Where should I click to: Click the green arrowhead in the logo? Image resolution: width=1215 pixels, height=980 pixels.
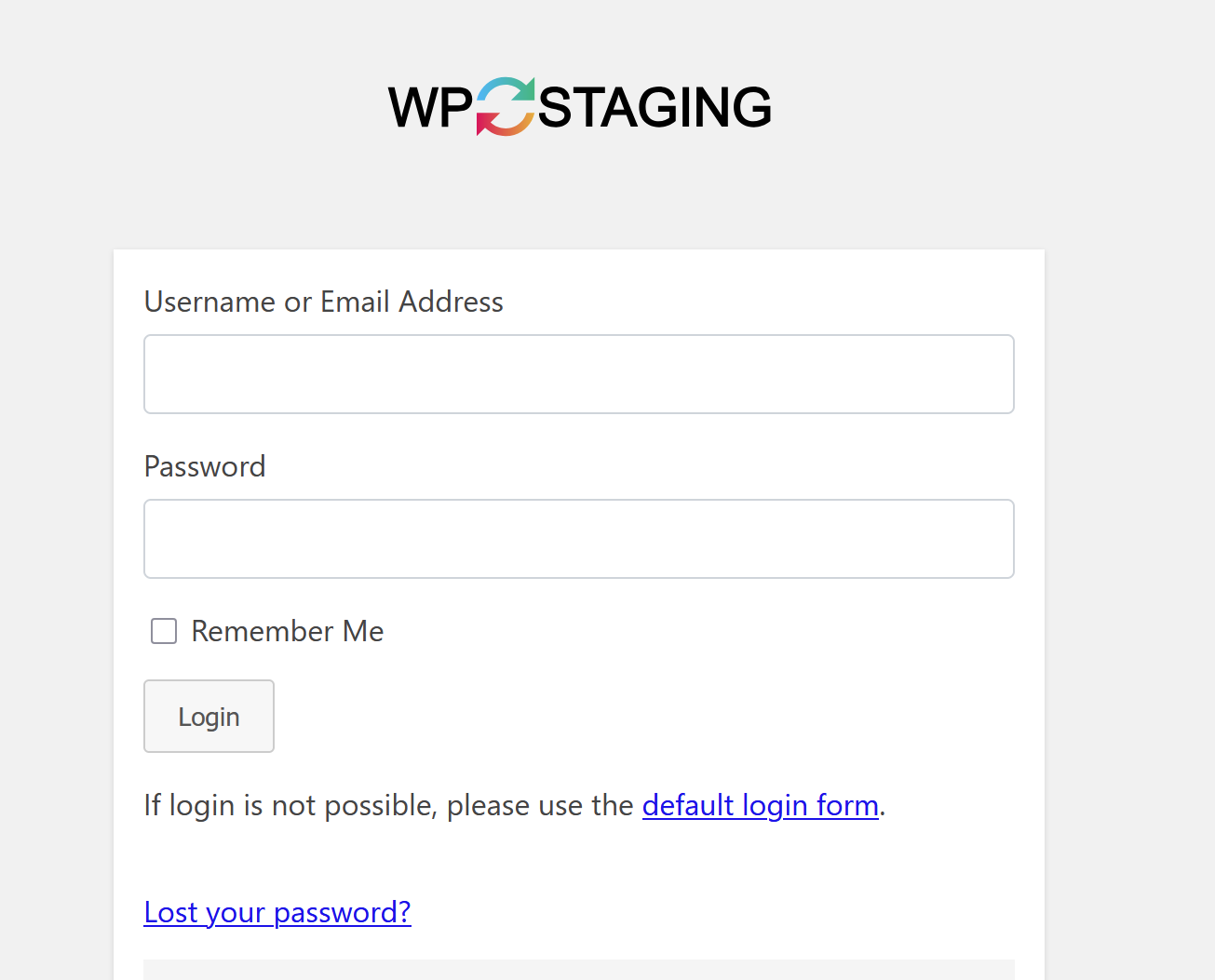tap(526, 89)
